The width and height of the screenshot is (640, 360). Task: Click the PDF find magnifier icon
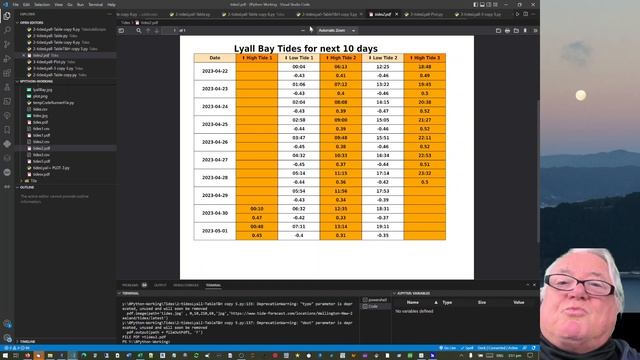pyautogui.click(x=139, y=30)
